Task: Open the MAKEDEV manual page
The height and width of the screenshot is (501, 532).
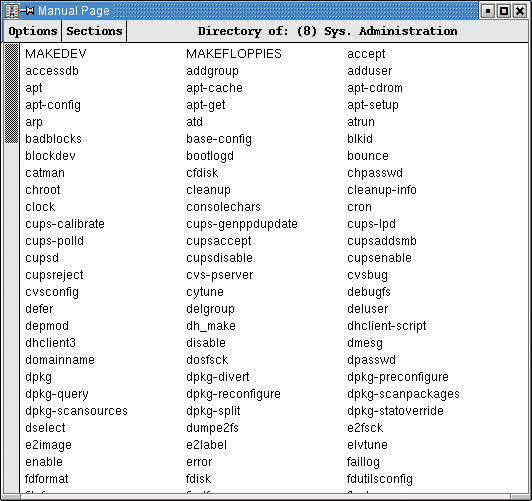Action: pyautogui.click(x=56, y=54)
